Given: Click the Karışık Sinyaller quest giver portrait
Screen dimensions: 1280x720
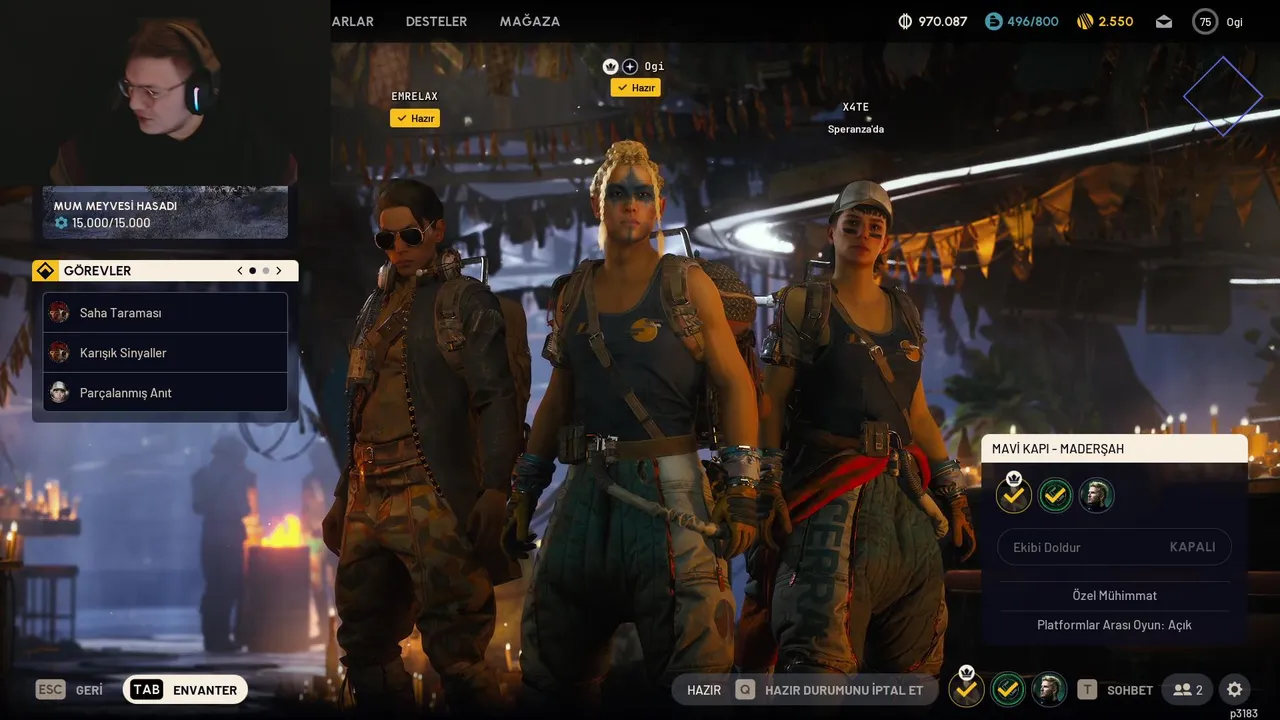Looking at the screenshot, I should click(x=60, y=353).
